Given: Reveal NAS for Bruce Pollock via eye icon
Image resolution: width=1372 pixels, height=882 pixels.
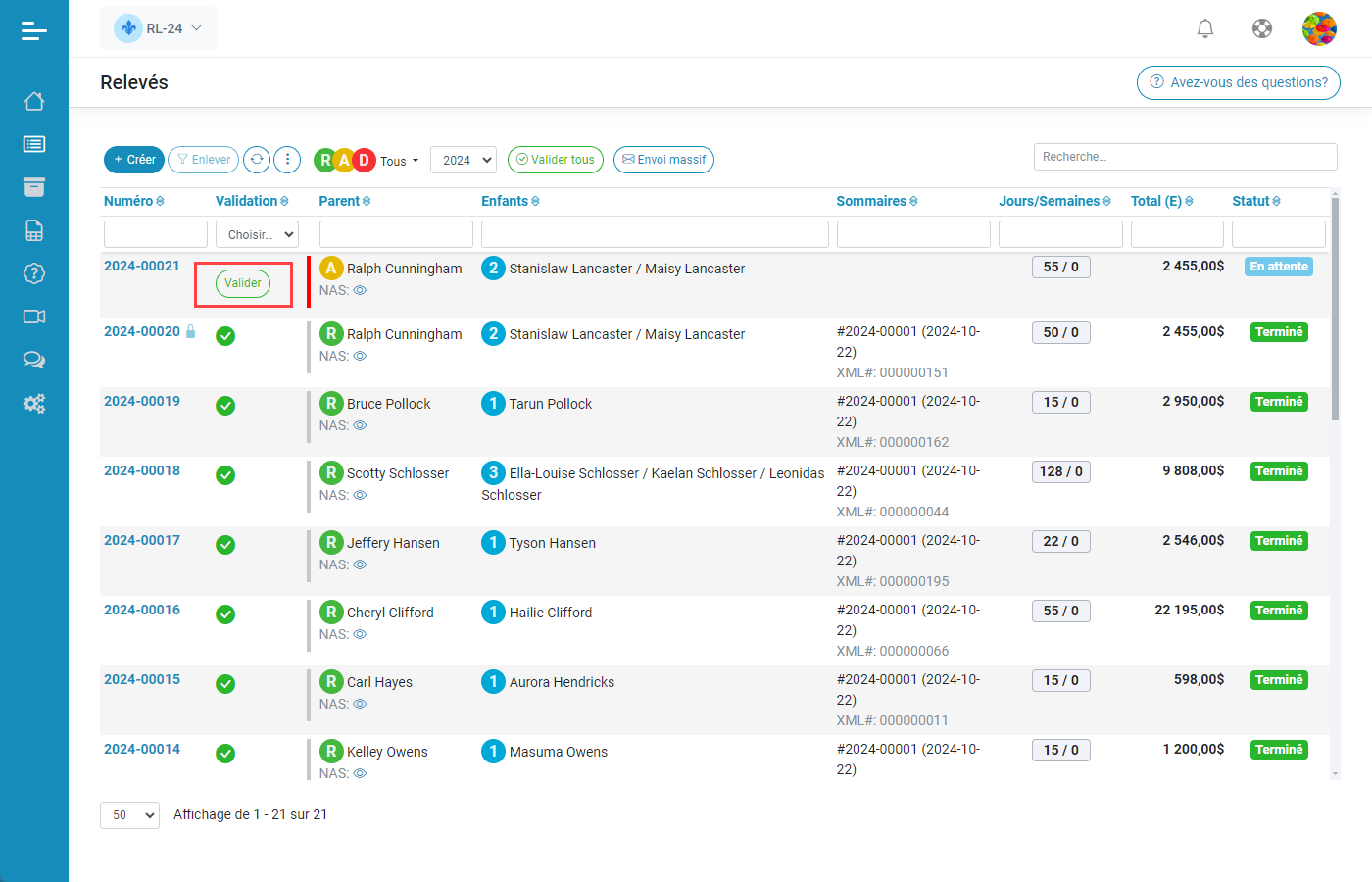Looking at the screenshot, I should (360, 426).
